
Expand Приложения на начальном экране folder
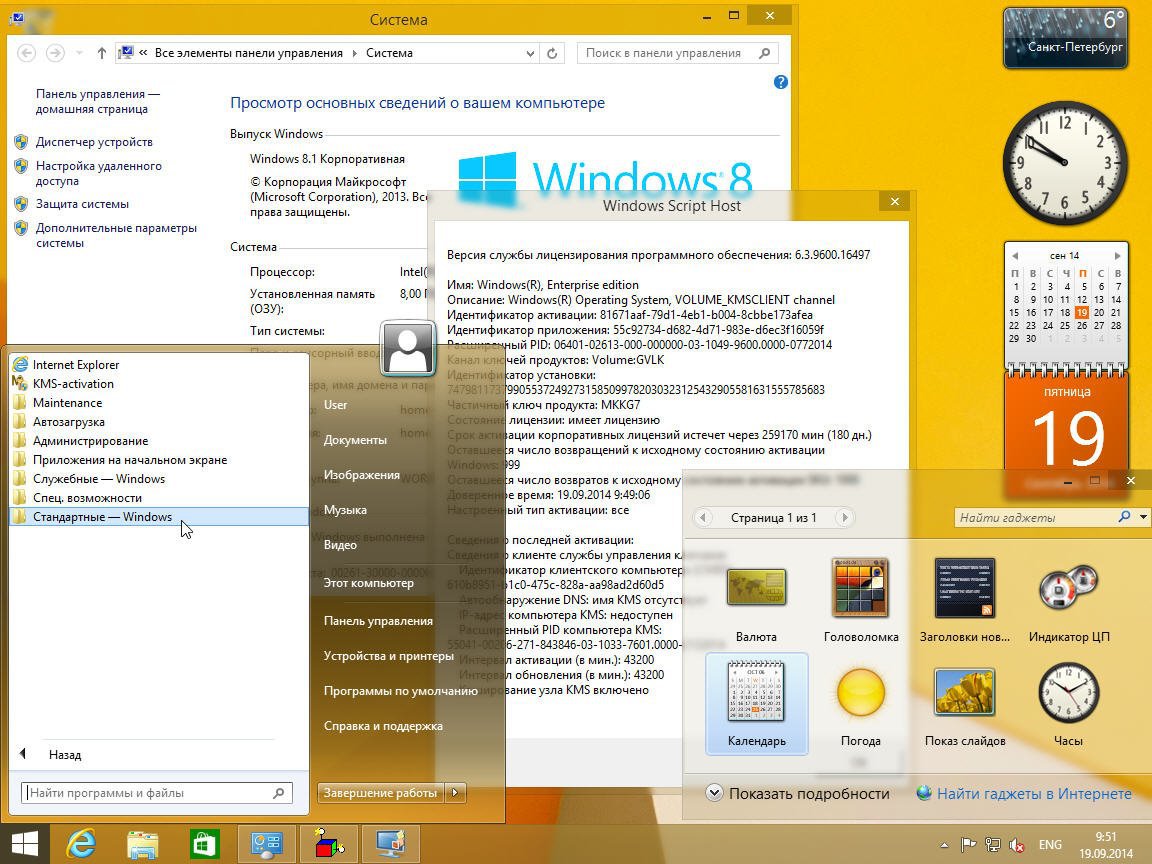[x=159, y=460]
